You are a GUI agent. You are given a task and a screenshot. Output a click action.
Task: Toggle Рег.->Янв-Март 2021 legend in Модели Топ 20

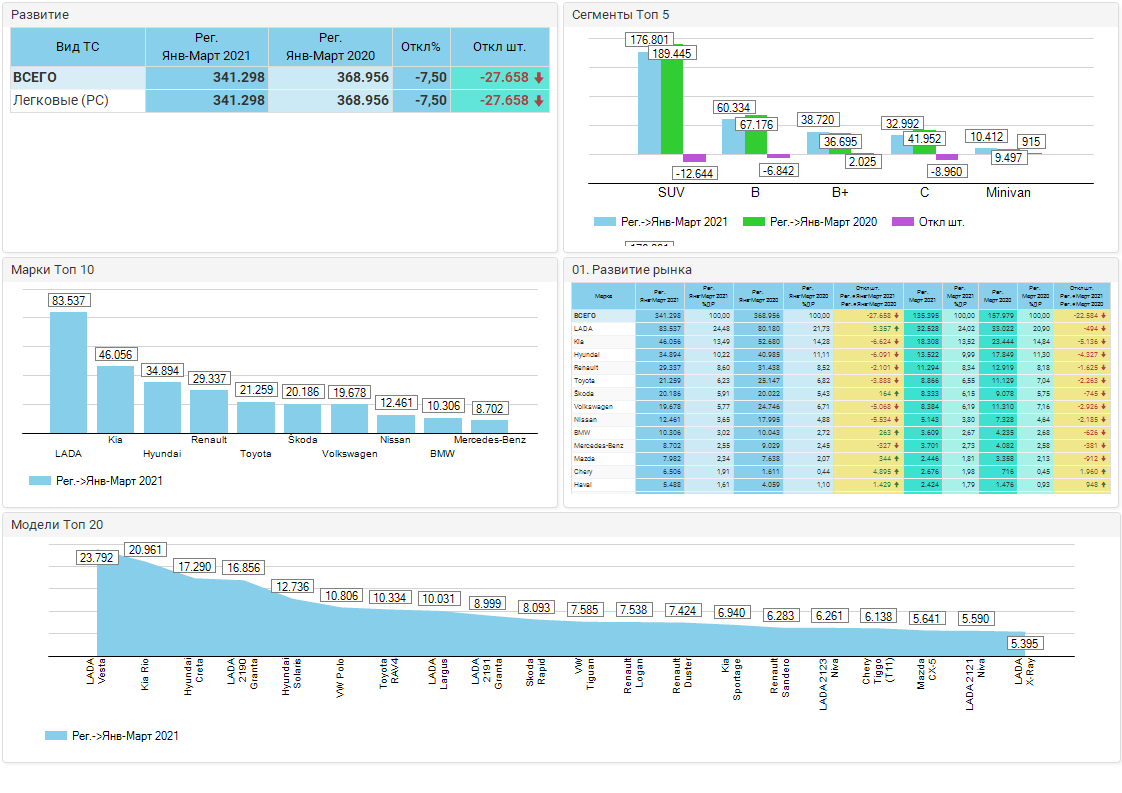coord(112,736)
